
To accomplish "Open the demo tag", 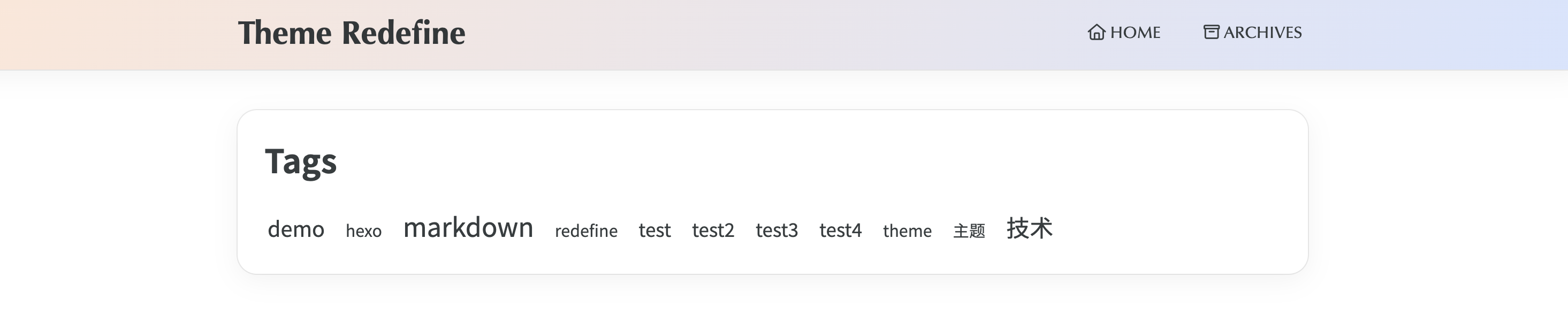I will 296,230.
